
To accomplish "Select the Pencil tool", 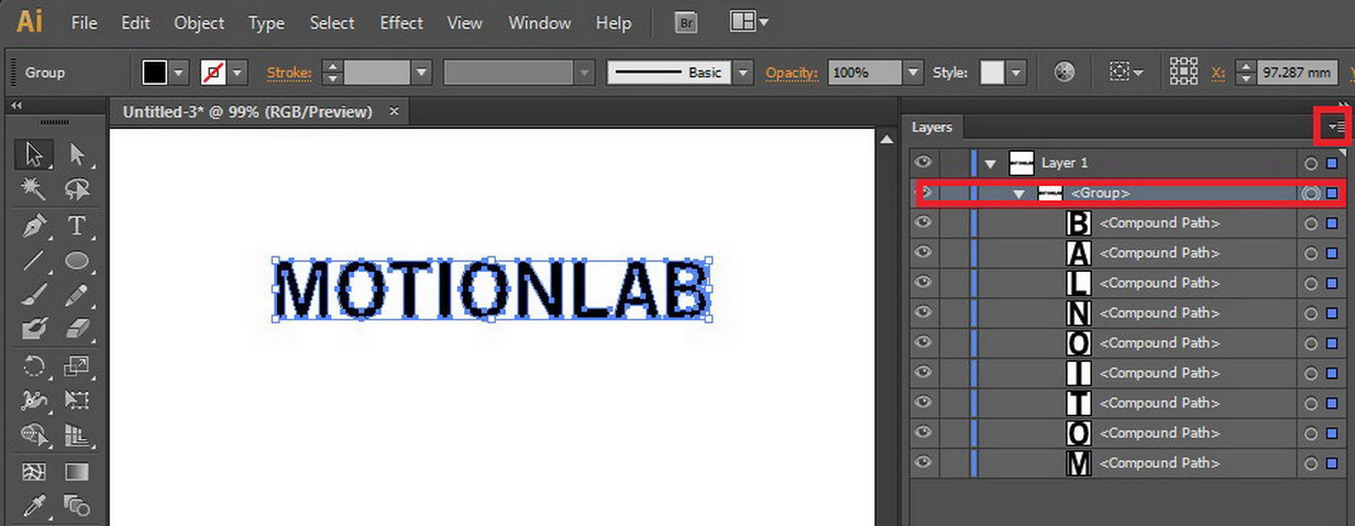I will (77, 295).
